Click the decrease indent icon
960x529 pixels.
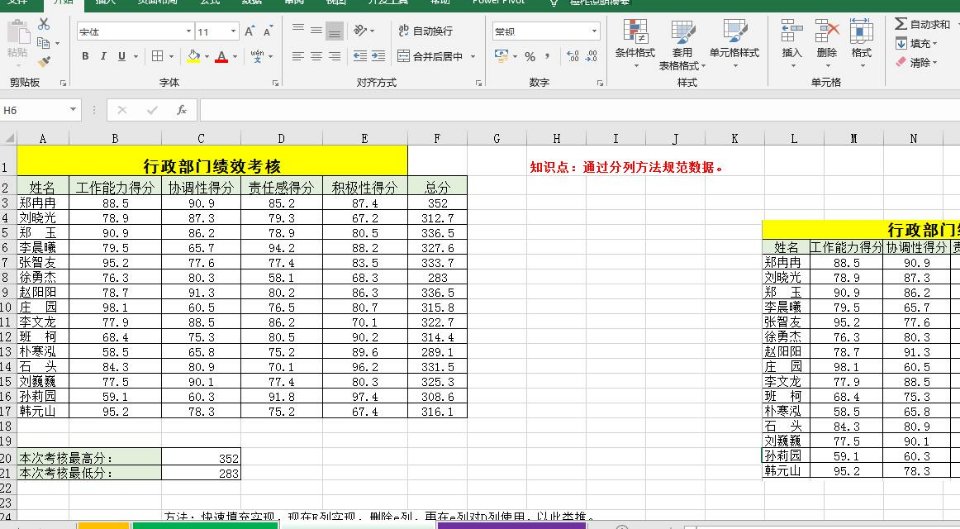tap(361, 56)
